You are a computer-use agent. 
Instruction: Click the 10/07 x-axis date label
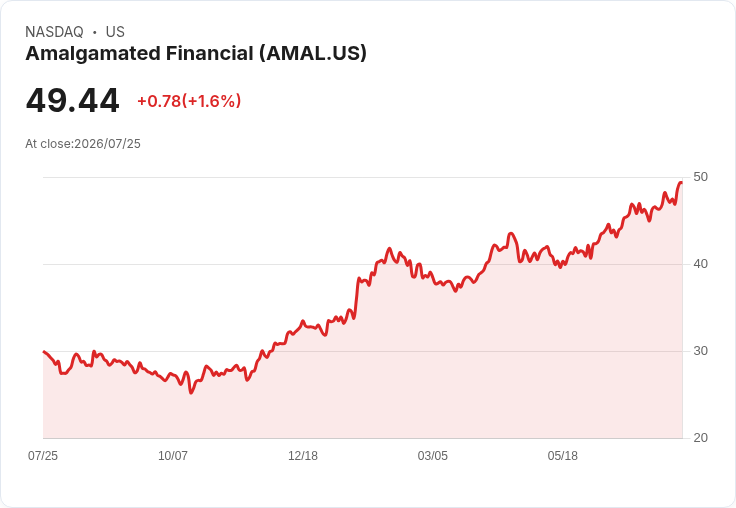point(173,455)
